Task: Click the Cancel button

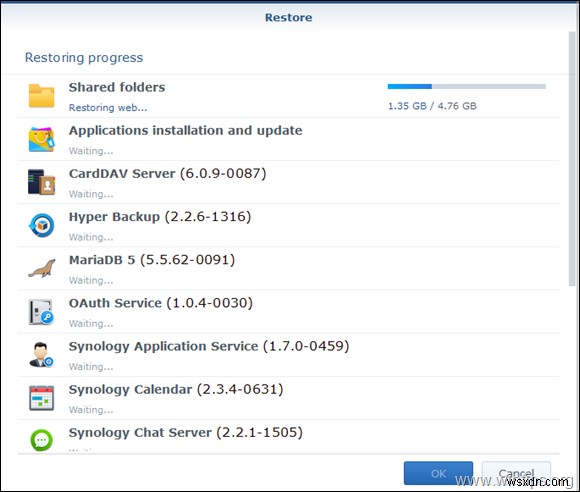Action: point(516,473)
